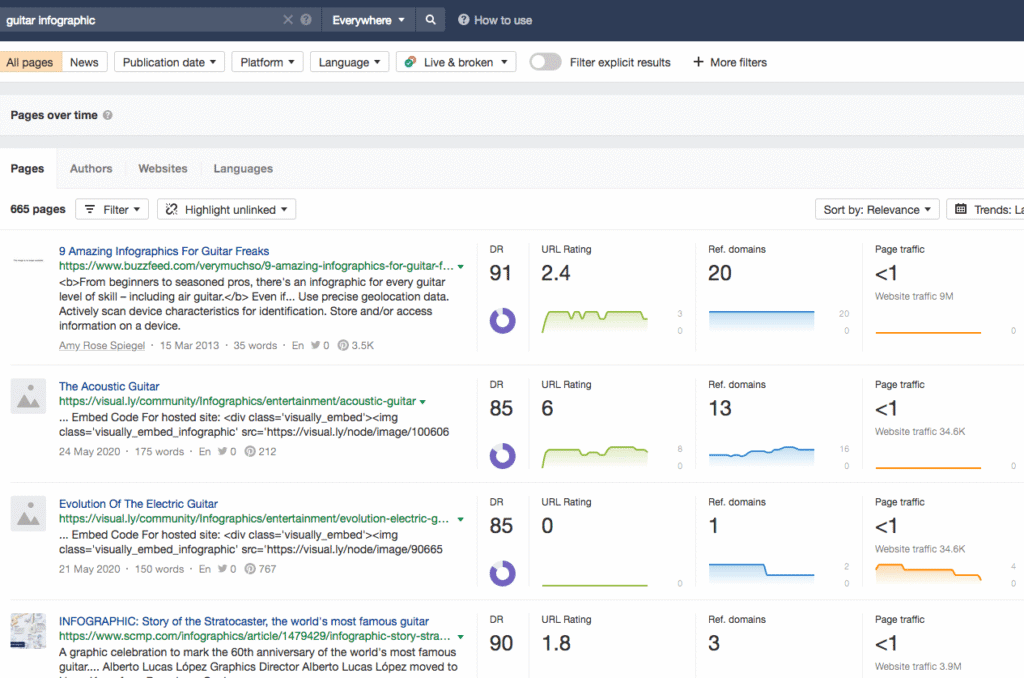The height and width of the screenshot is (678, 1024).
Task: Click the DR donut chart for BuzzFeed result
Action: (502, 320)
